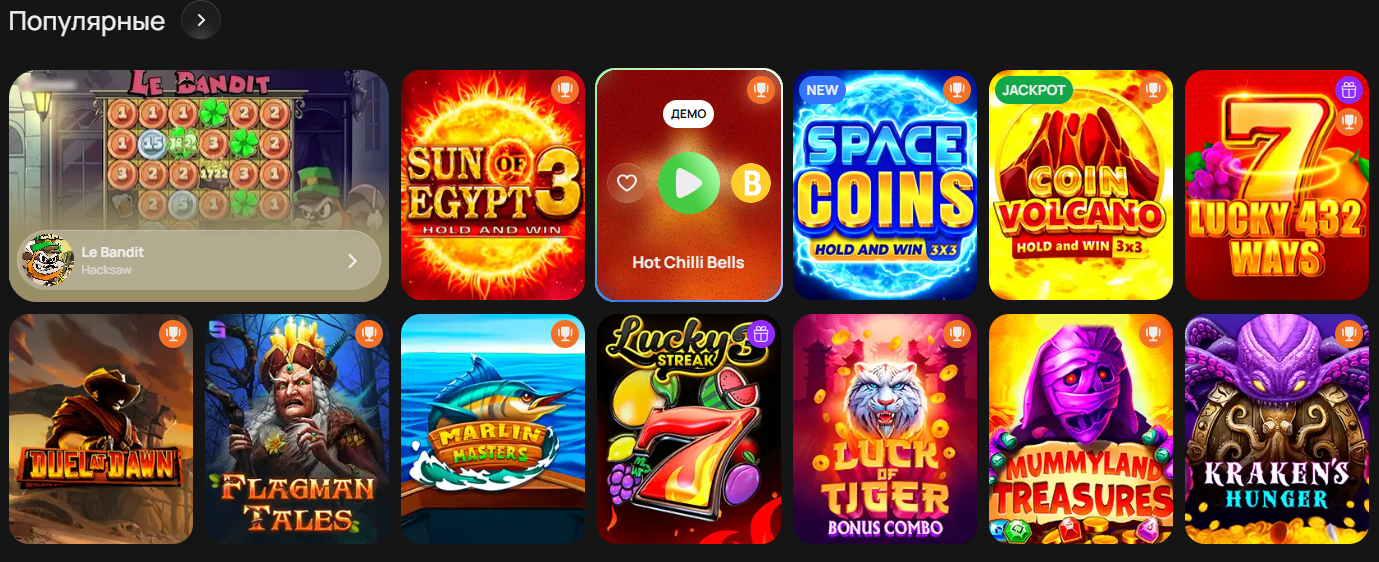The height and width of the screenshot is (562, 1379).
Task: Click the NEW label on Space Coins
Action: [822, 90]
